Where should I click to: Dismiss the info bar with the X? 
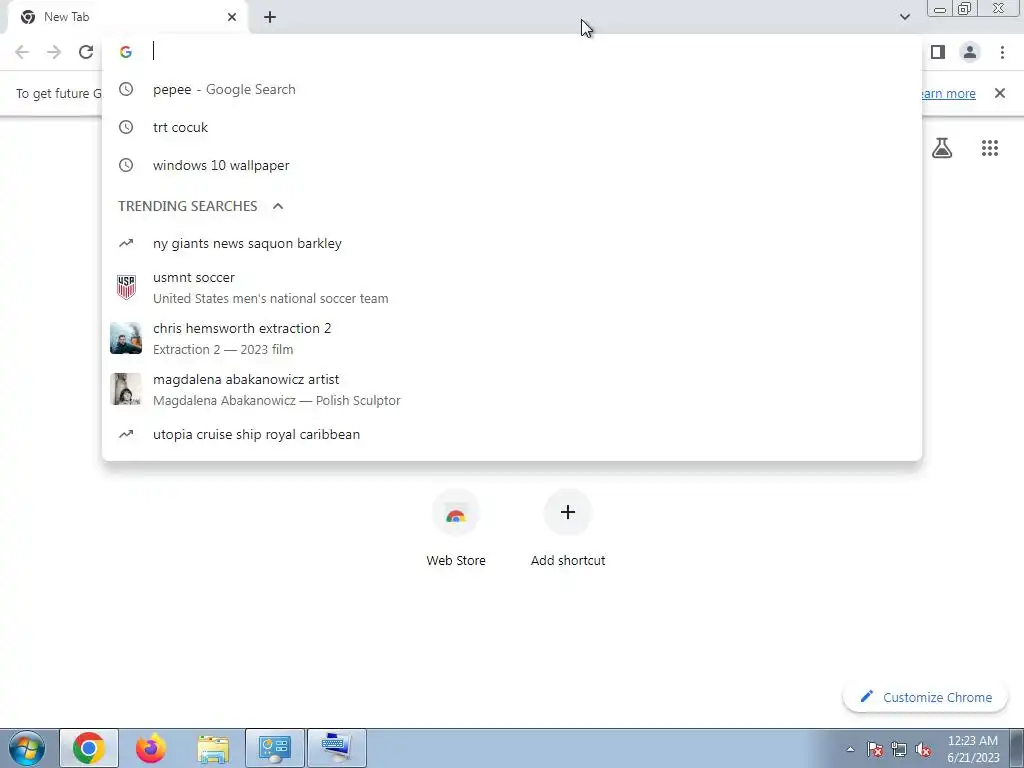pos(1000,93)
